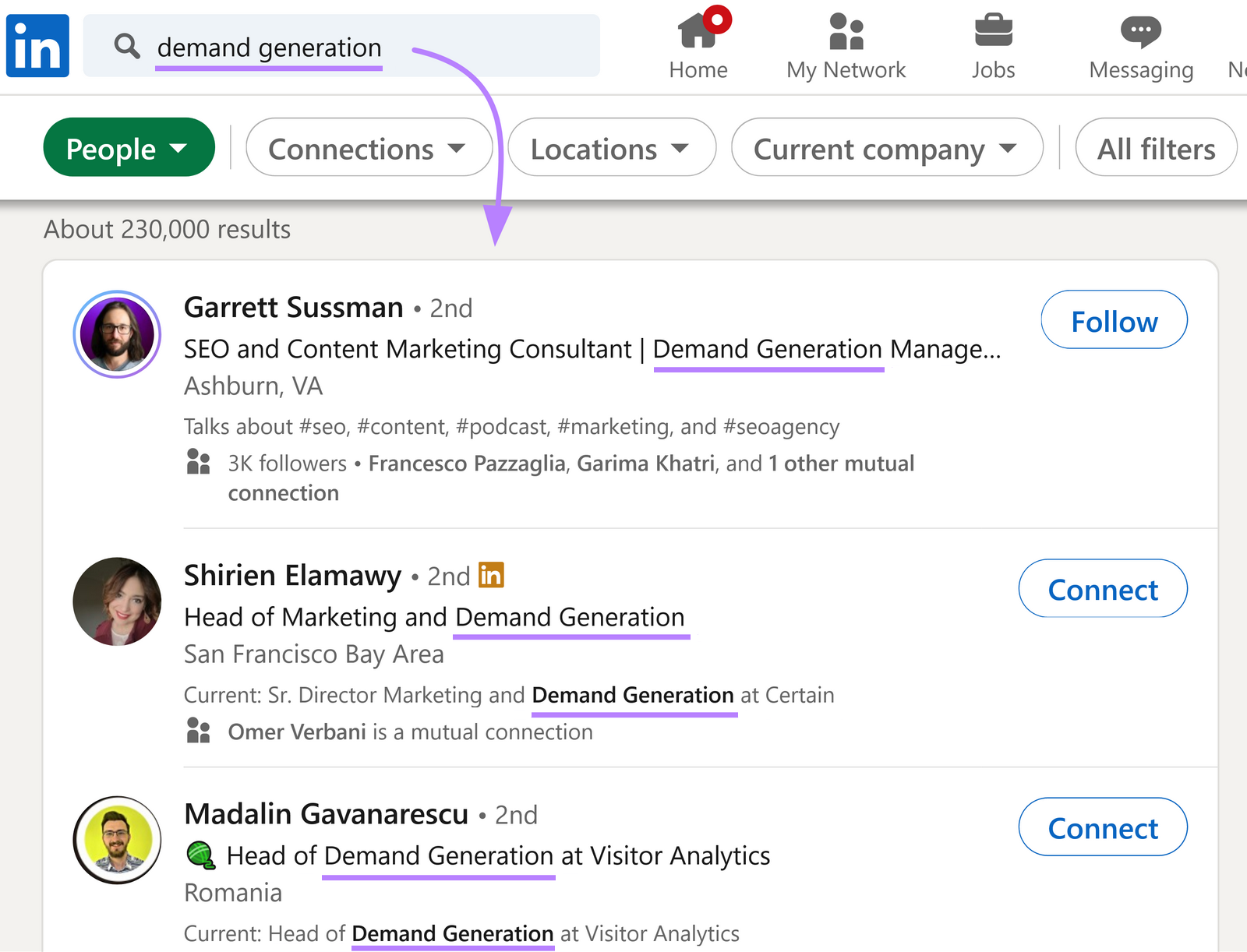This screenshot has height=952, width=1247.
Task: Open My Network icon
Action: click(x=846, y=33)
